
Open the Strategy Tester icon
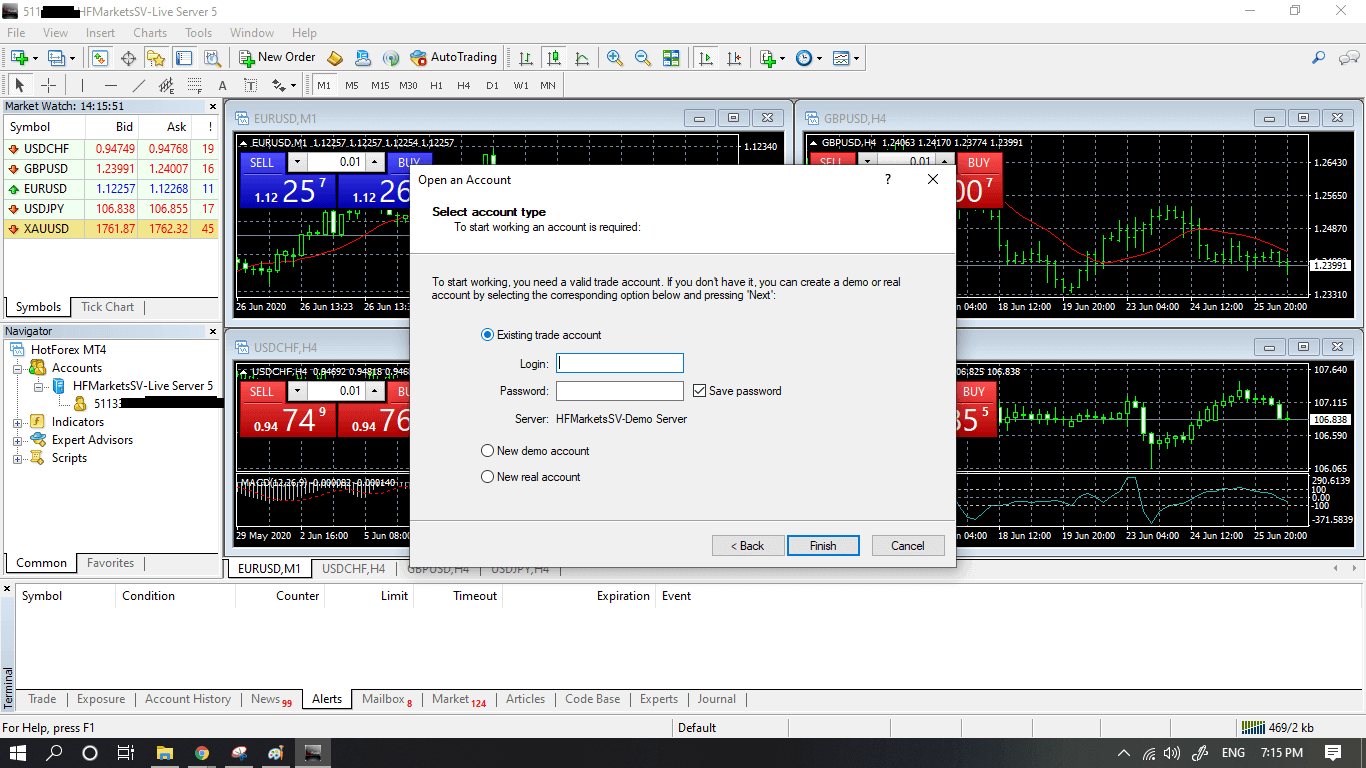[212, 58]
